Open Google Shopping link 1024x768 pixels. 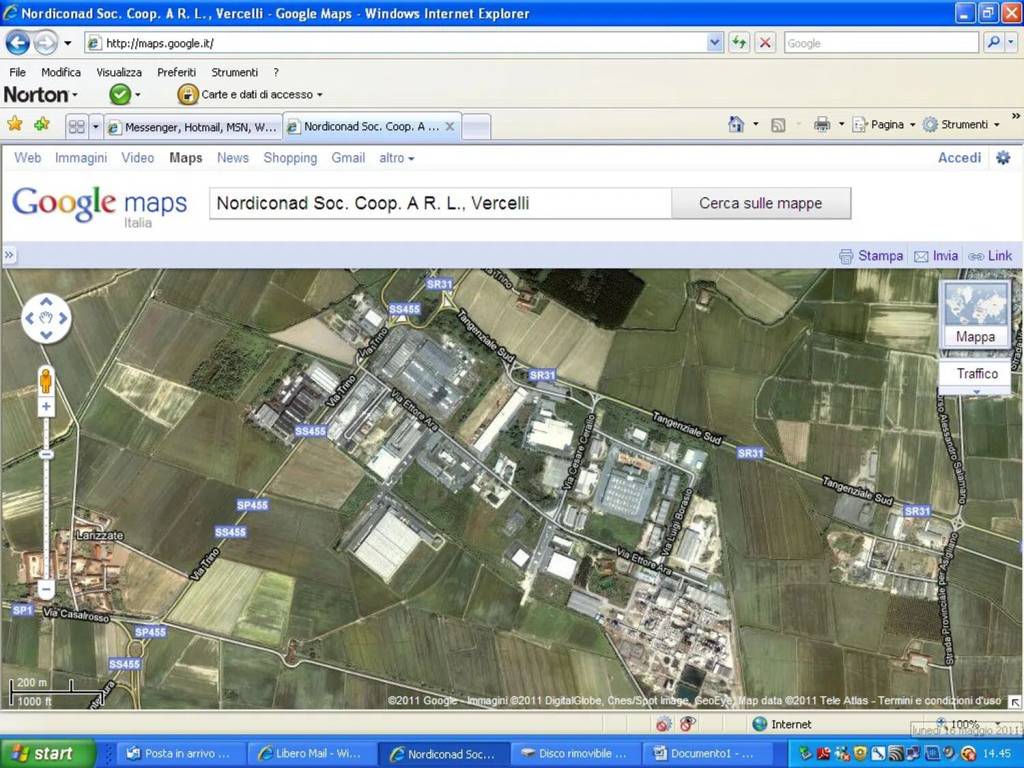click(290, 157)
